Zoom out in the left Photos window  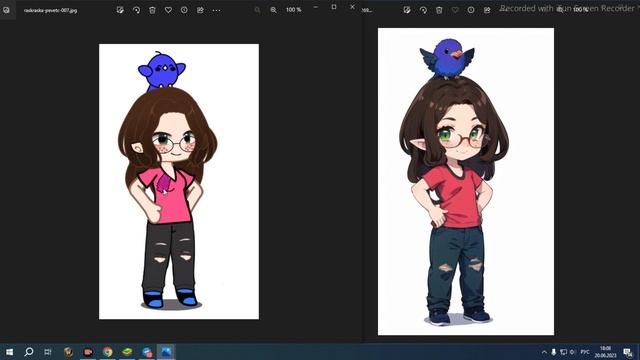pos(257,10)
